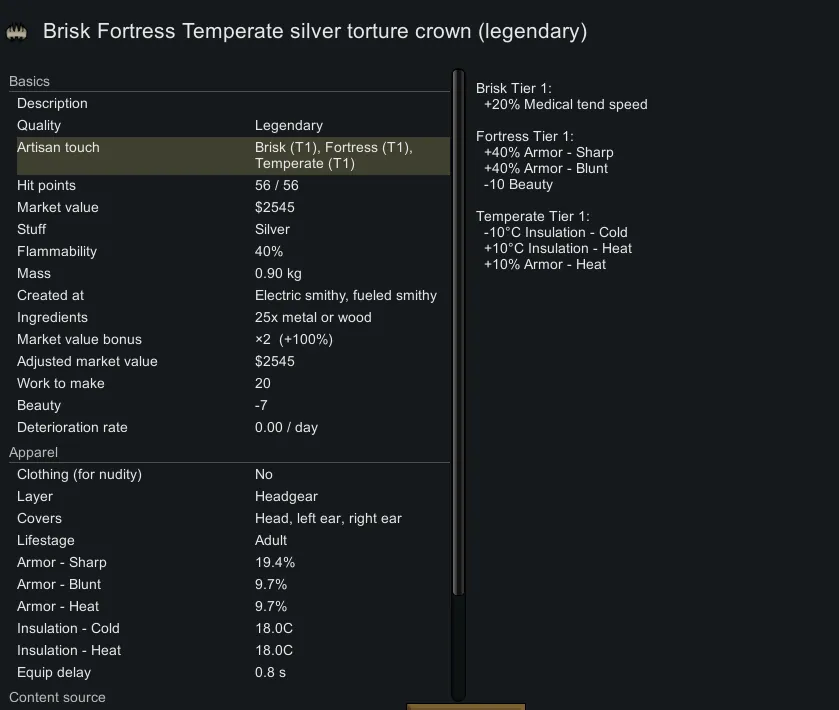The height and width of the screenshot is (710, 839).
Task: Click the Armor - Sharp row
Action: pyautogui.click(x=232, y=563)
